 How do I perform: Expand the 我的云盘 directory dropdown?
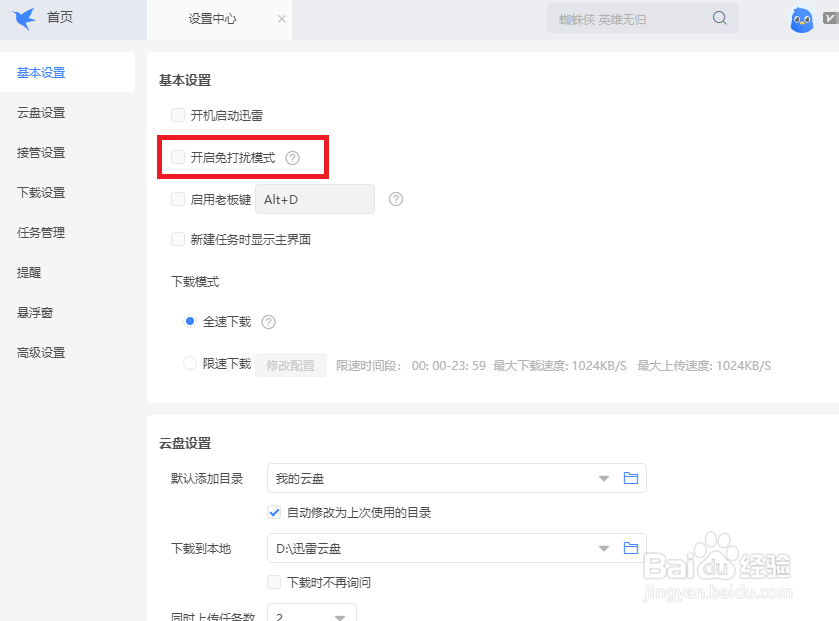pos(604,478)
